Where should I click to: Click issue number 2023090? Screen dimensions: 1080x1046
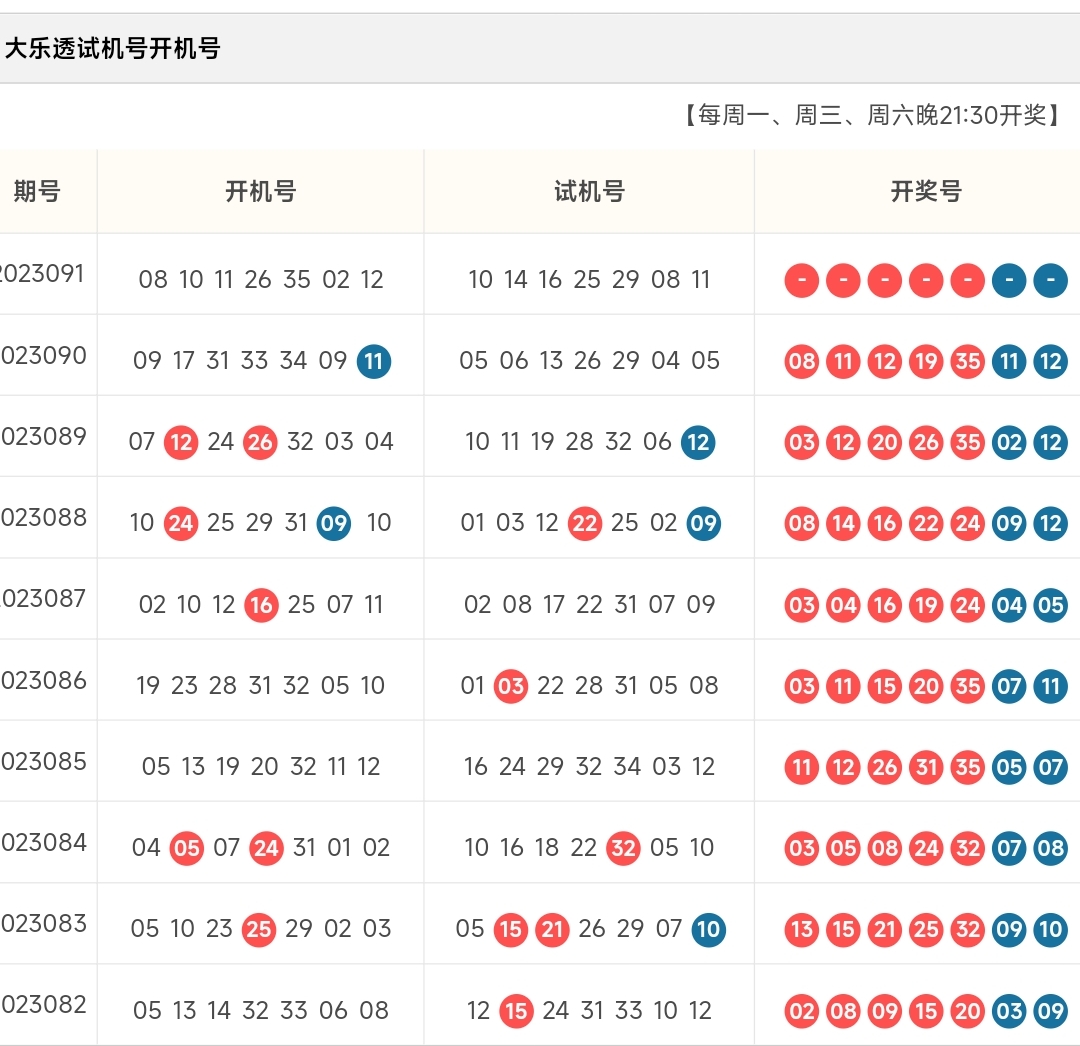(x=43, y=355)
